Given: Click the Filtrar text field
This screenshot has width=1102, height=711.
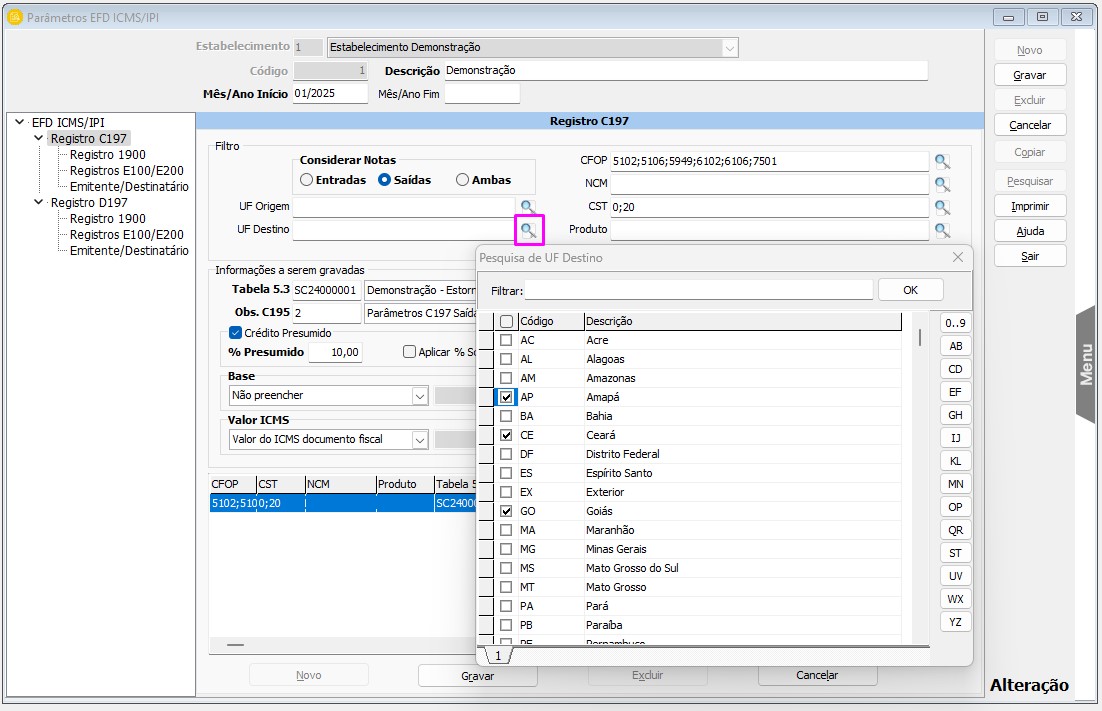Looking at the screenshot, I should [x=698, y=290].
